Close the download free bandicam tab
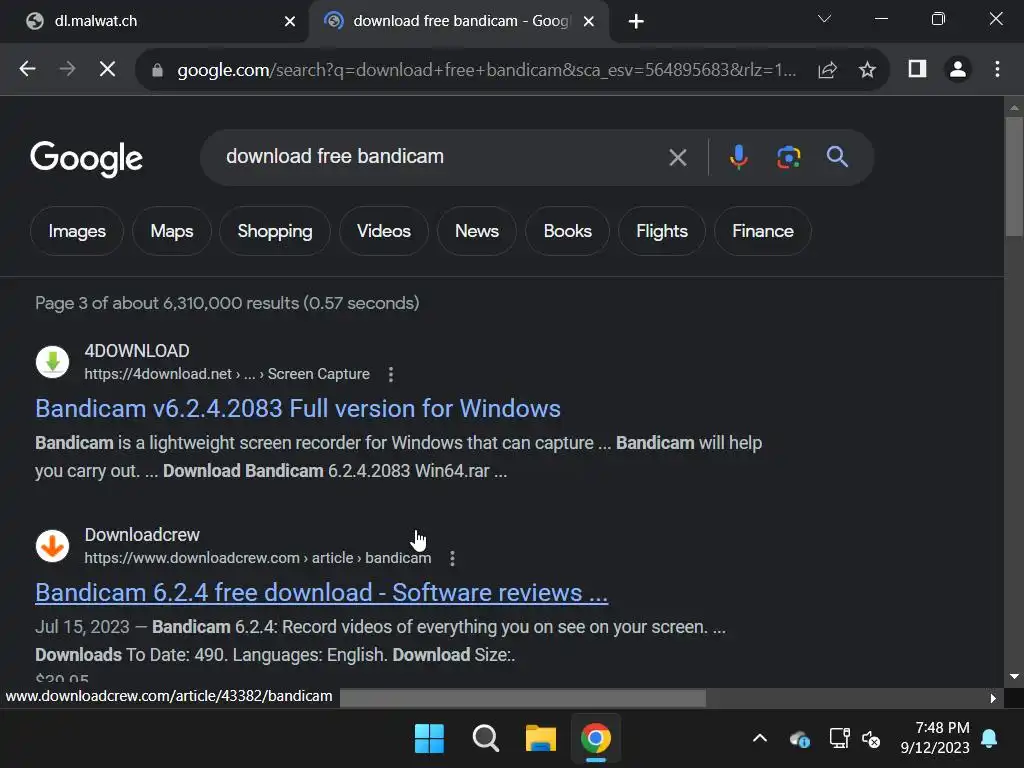 click(x=588, y=22)
